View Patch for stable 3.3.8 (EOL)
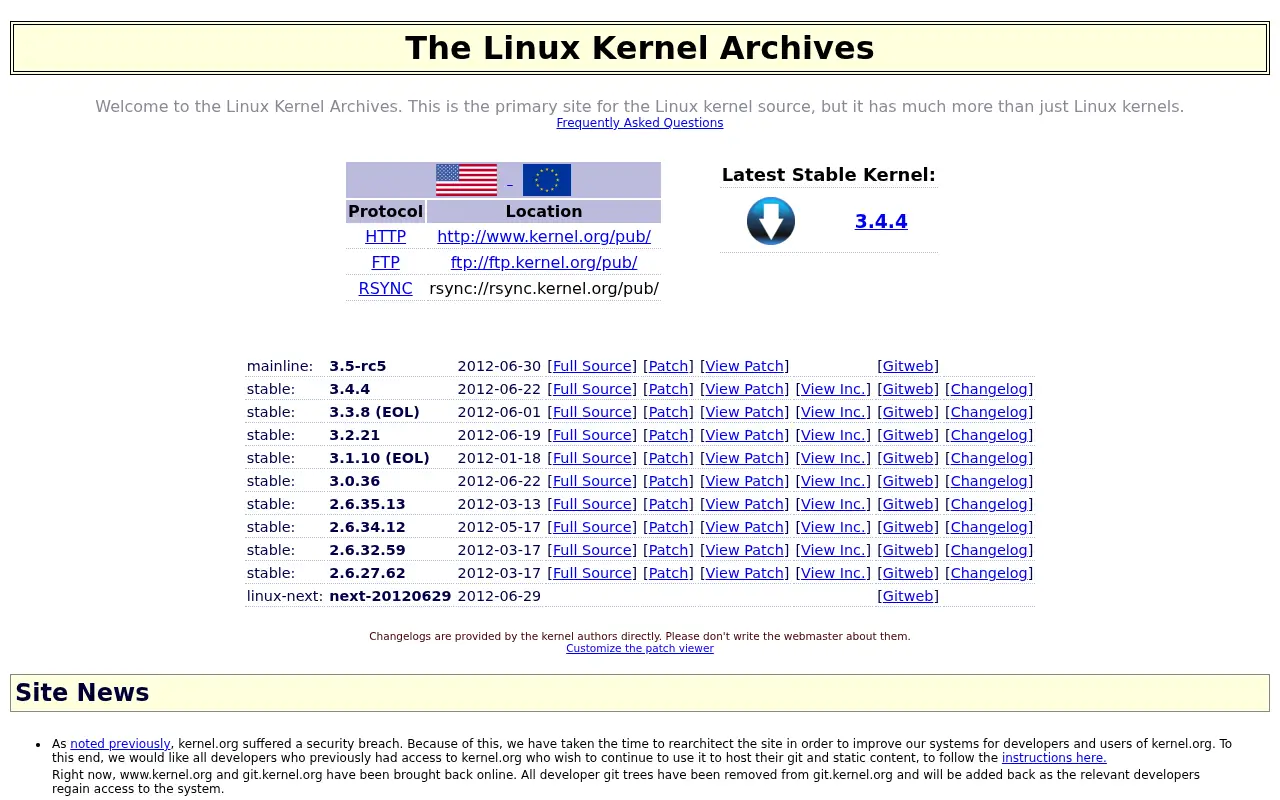 pos(744,412)
